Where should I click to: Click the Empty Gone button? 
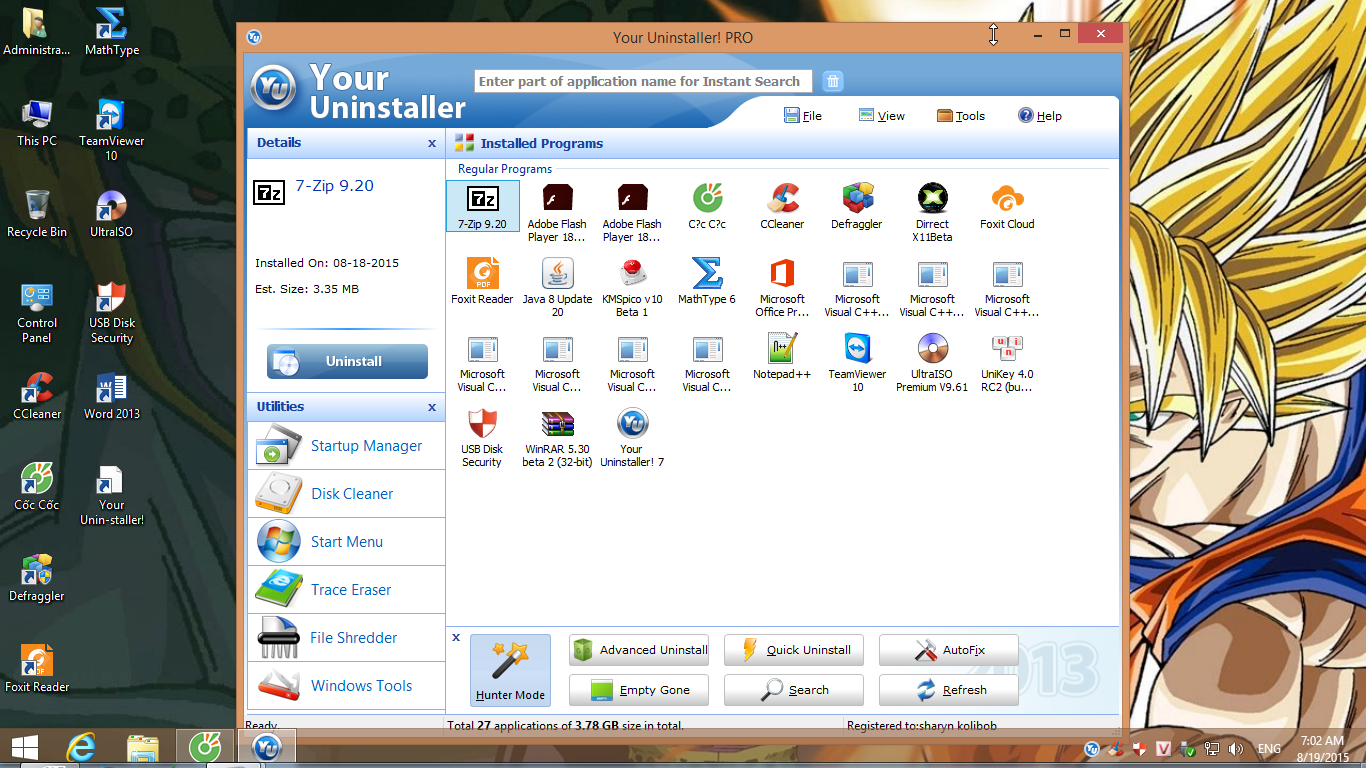point(639,690)
